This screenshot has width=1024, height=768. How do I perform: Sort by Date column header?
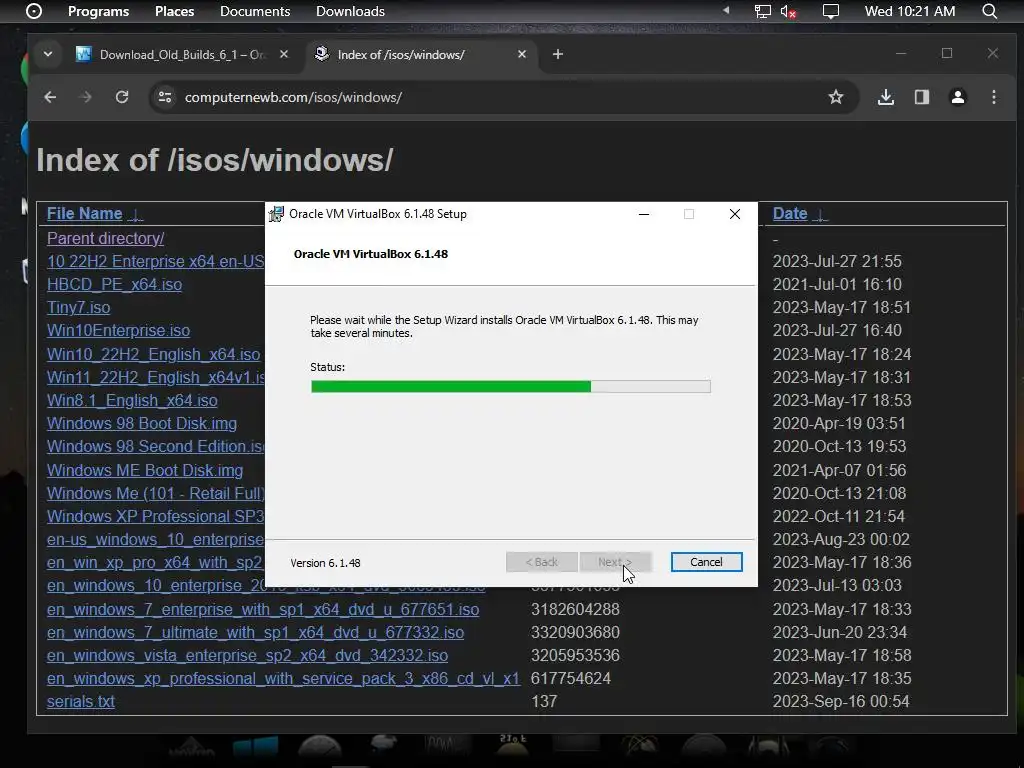[790, 214]
